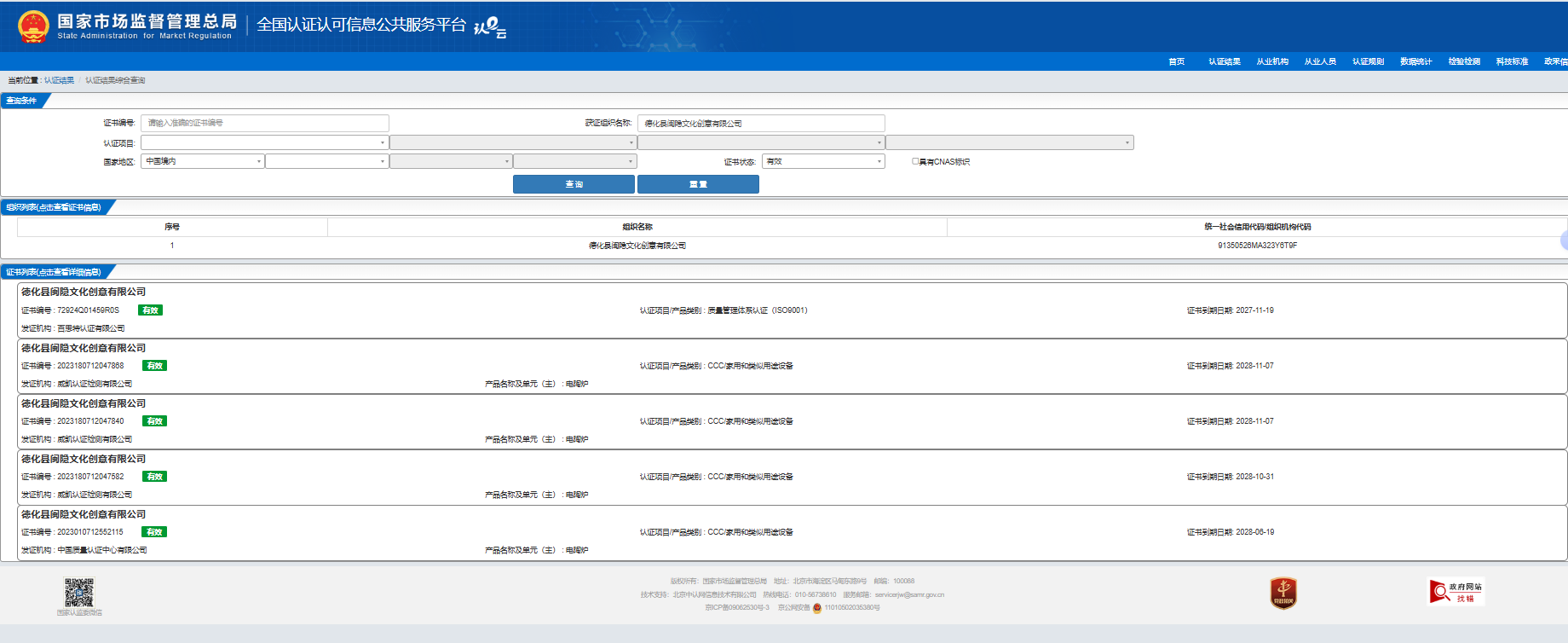The height and width of the screenshot is (643, 1568).
Task: Click the red 党政机关 shield badge
Action: [x=1283, y=592]
